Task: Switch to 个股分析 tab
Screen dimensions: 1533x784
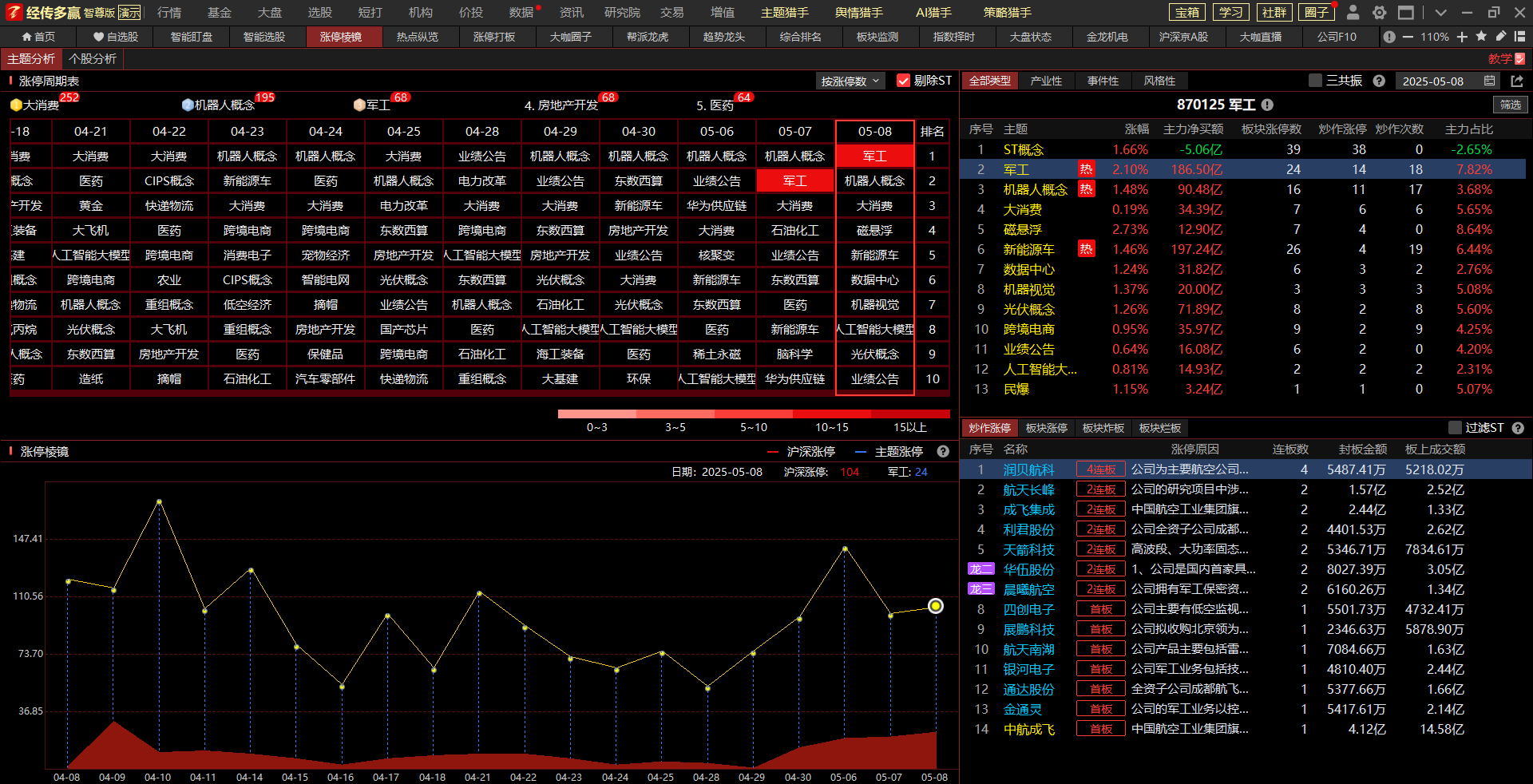Action: click(93, 59)
